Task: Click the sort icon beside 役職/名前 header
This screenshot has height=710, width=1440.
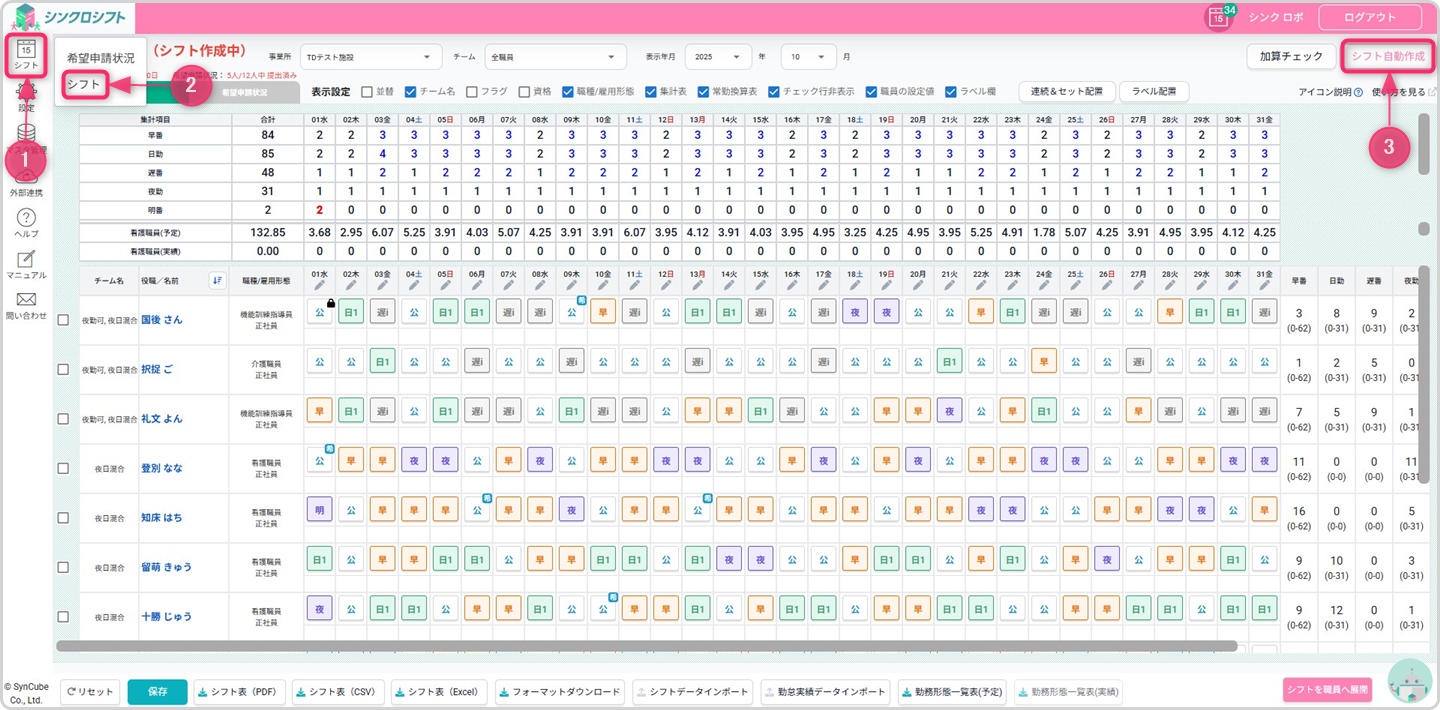Action: tap(218, 280)
